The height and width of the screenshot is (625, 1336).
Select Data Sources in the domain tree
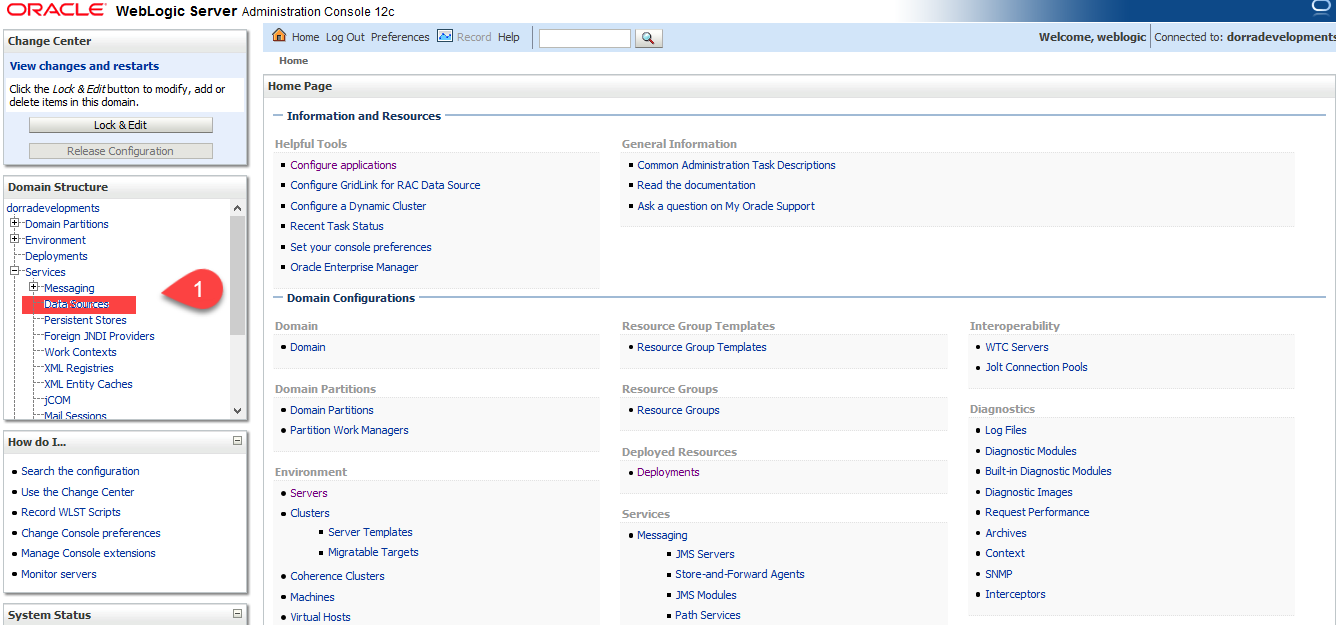coord(77,304)
